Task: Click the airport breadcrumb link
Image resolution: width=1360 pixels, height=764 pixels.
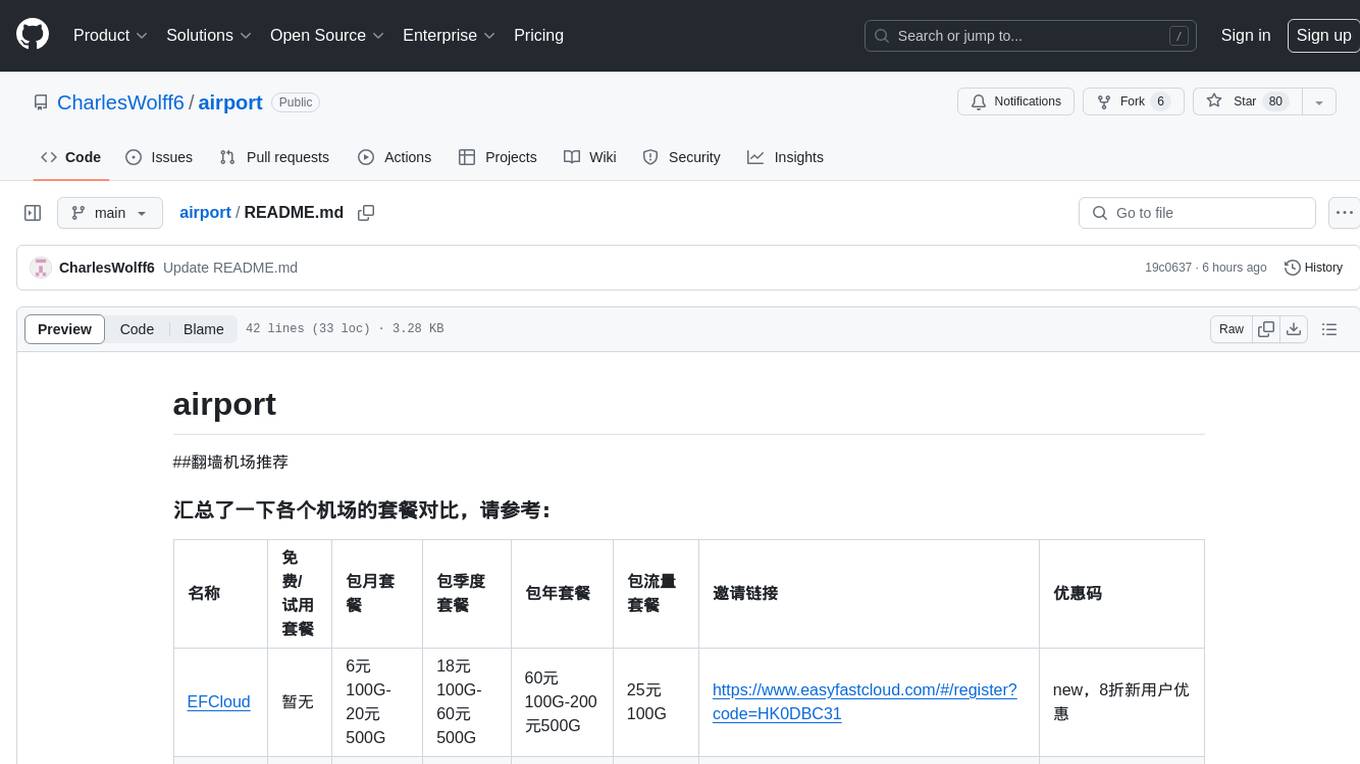Action: pos(205,212)
